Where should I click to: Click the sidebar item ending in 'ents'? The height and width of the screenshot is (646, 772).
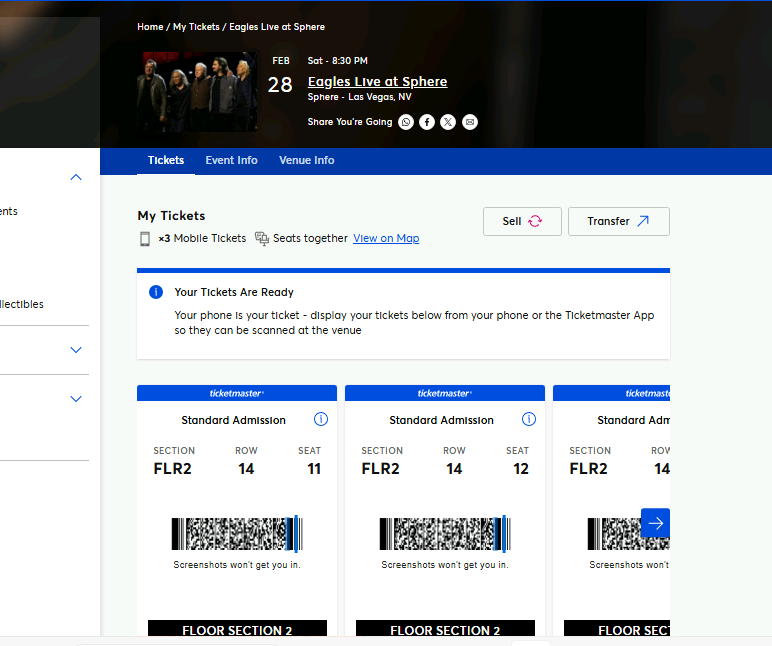[9, 212]
